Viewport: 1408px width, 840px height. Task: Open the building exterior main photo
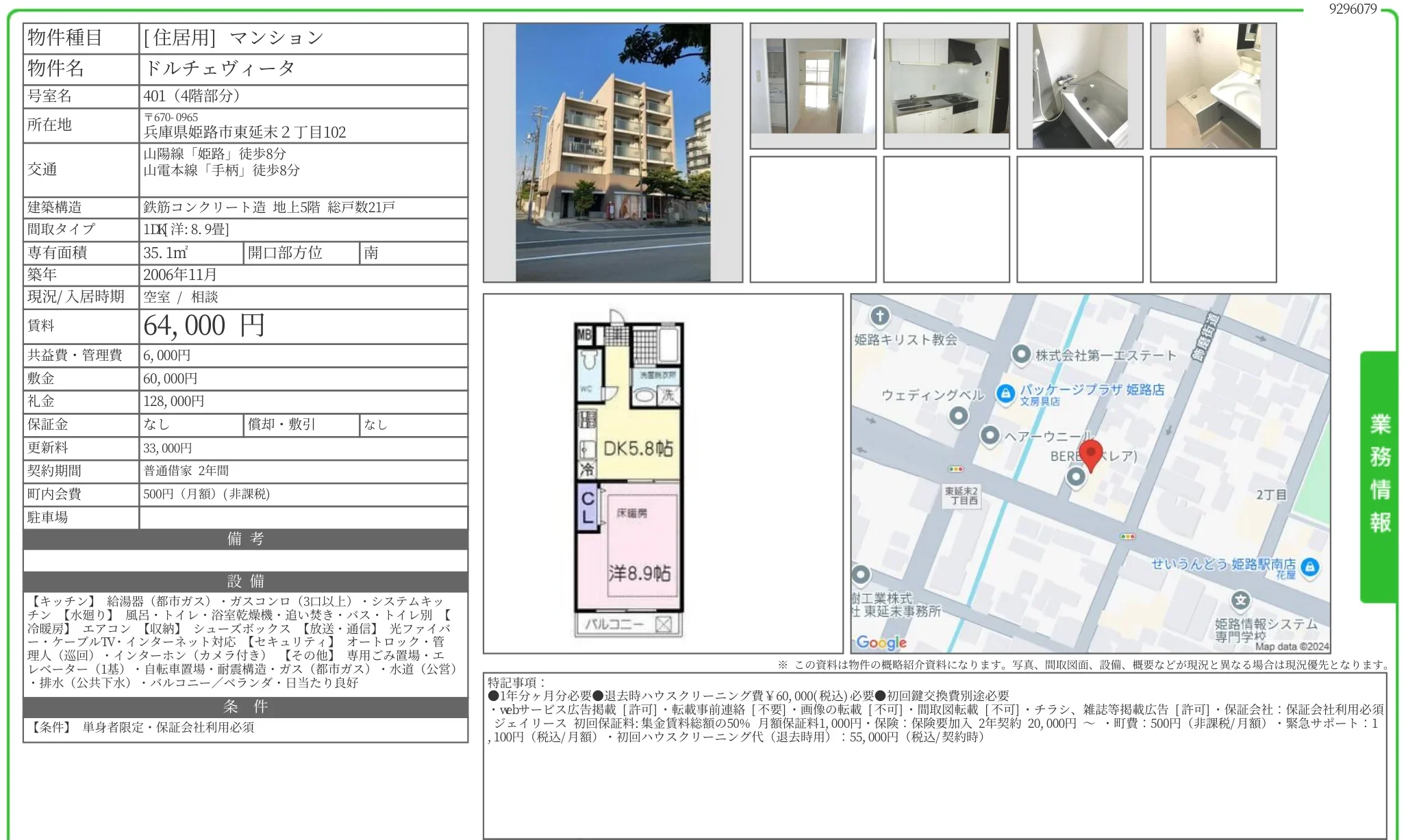[612, 153]
